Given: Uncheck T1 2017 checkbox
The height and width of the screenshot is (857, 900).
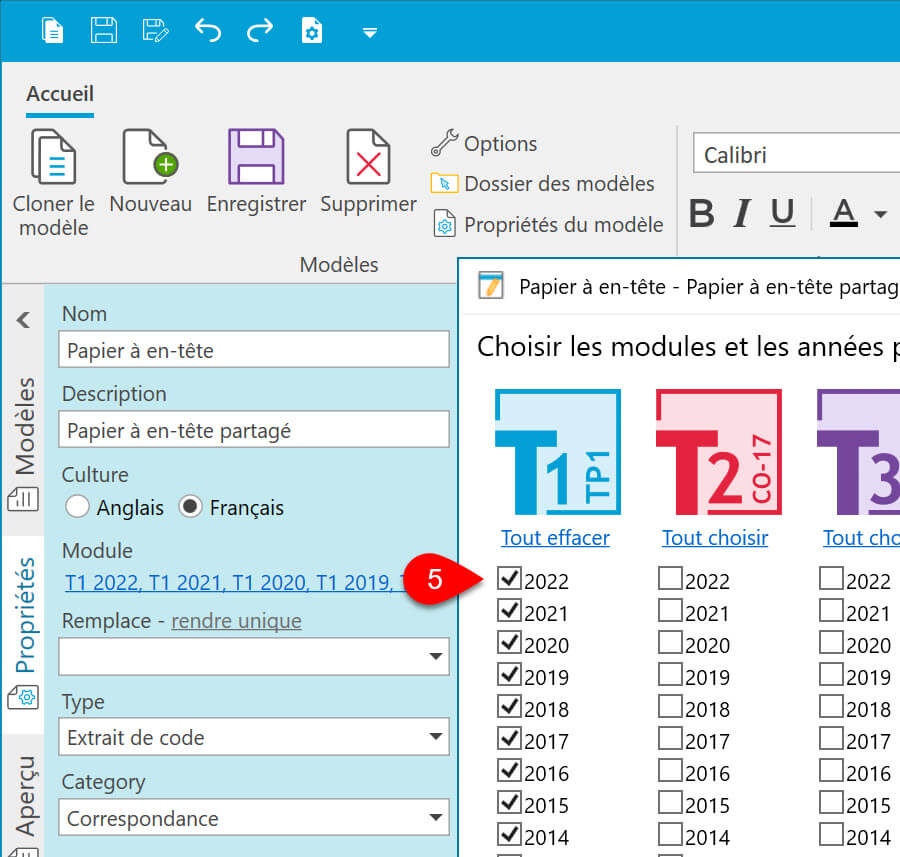Looking at the screenshot, I should (509, 738).
